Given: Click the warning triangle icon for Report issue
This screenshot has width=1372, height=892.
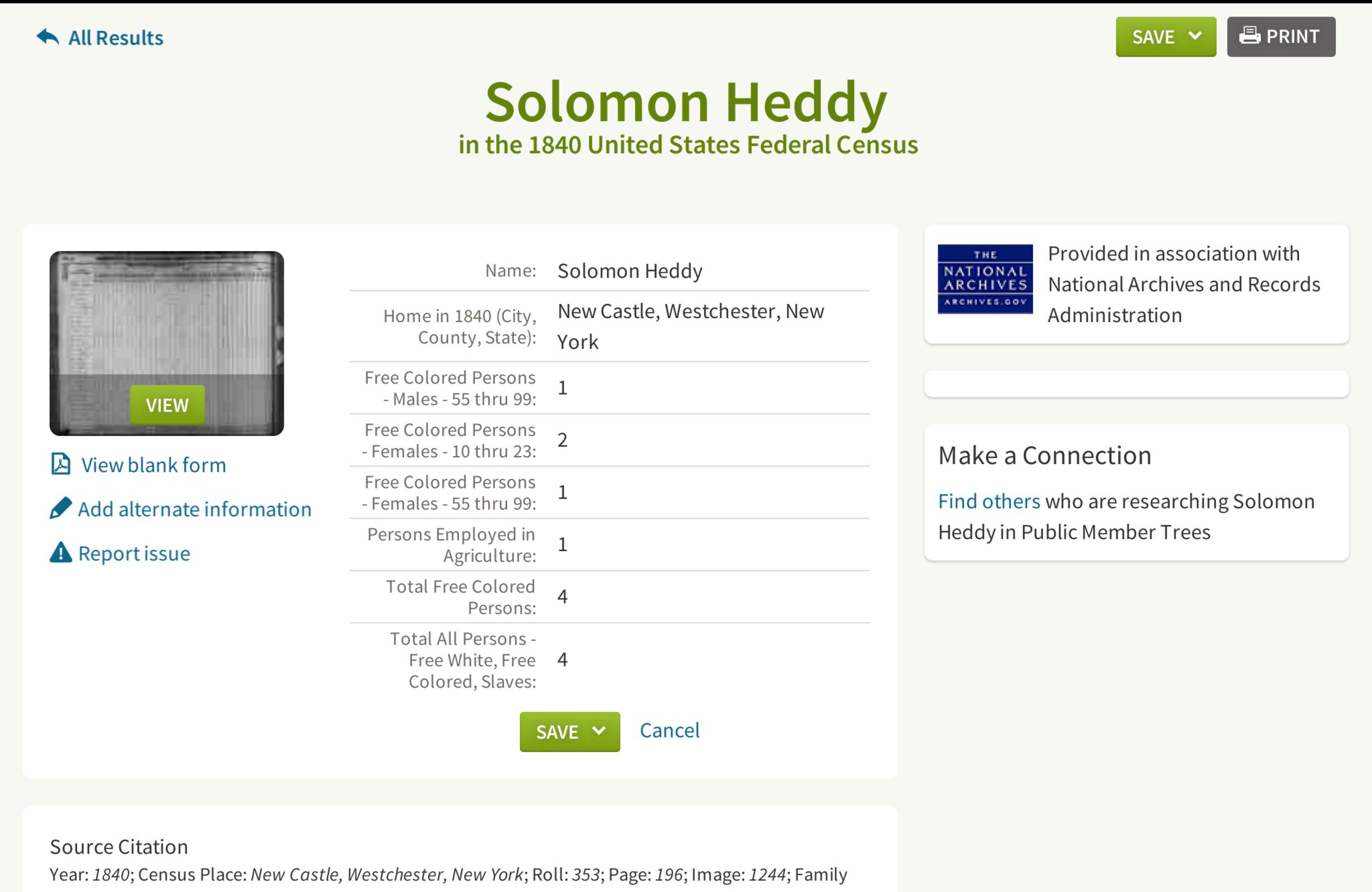Looking at the screenshot, I should [x=61, y=552].
